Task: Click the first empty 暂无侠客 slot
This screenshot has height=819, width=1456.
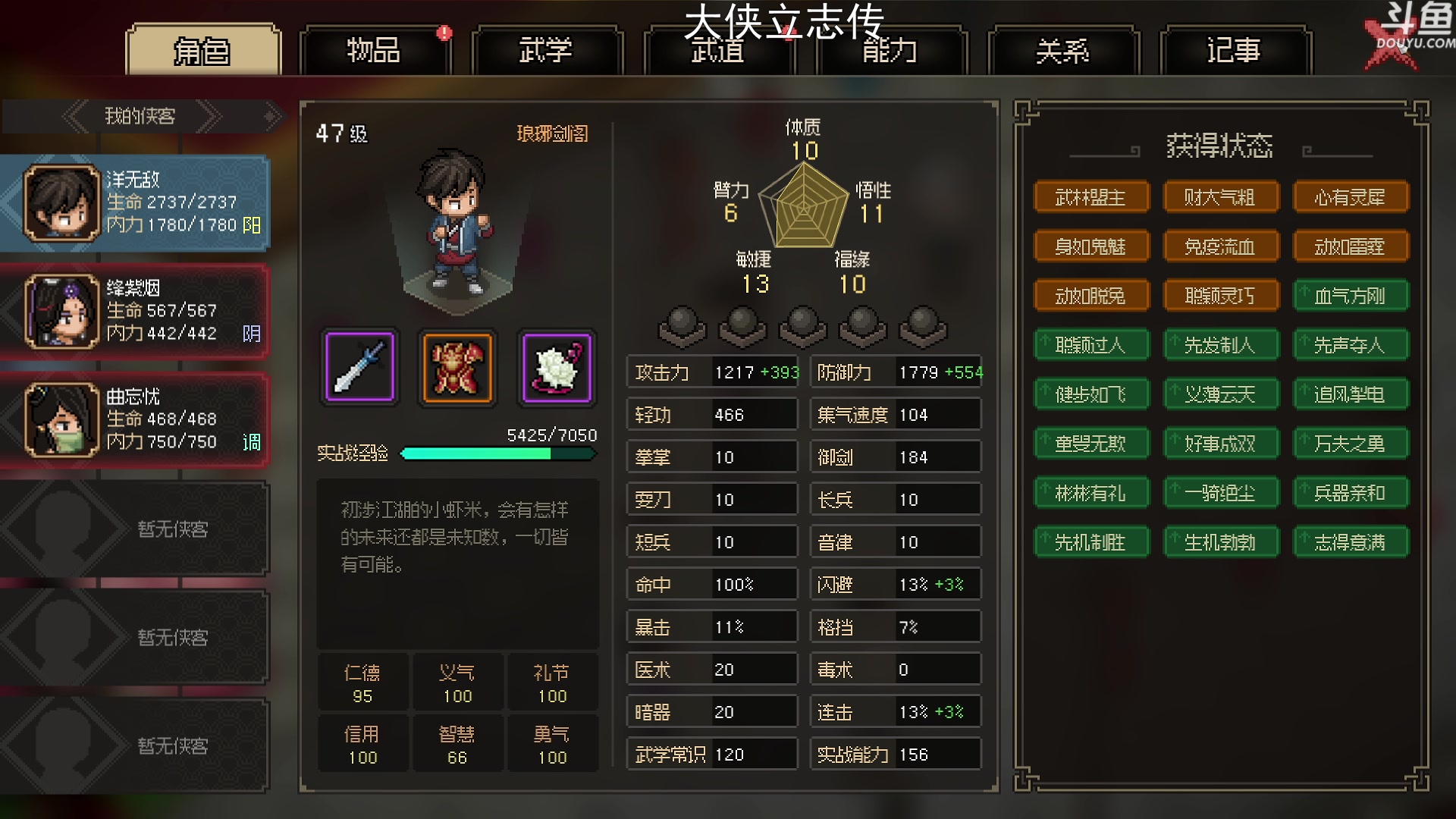Action: [135, 529]
